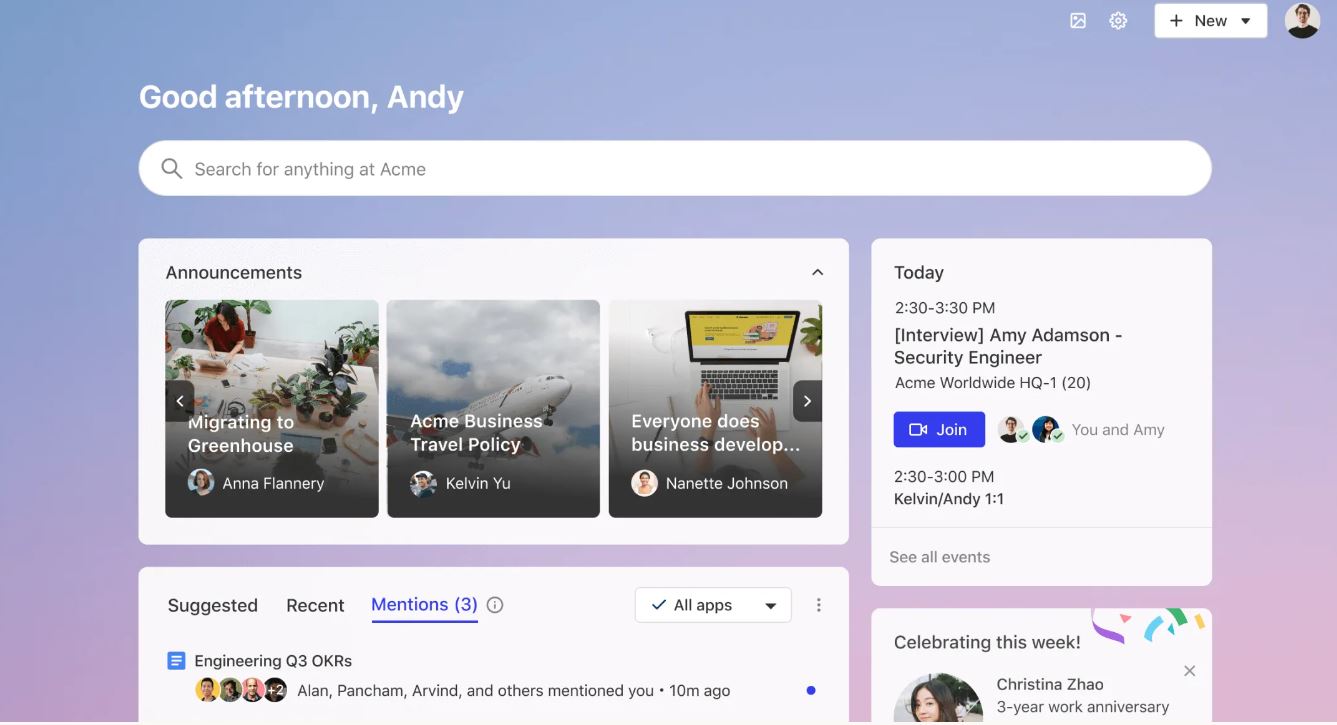The image size is (1337, 725).
Task: Click 'You and Amy' attendee text
Action: pyautogui.click(x=1118, y=430)
